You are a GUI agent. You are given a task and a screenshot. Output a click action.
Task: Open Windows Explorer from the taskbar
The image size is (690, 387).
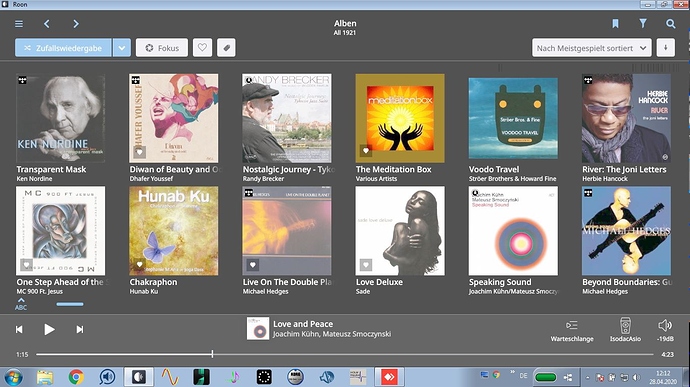point(45,377)
